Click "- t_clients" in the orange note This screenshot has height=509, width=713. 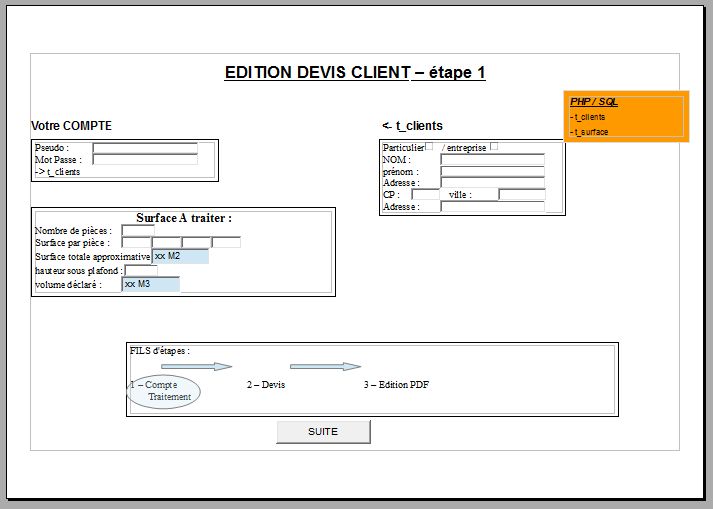[588, 117]
